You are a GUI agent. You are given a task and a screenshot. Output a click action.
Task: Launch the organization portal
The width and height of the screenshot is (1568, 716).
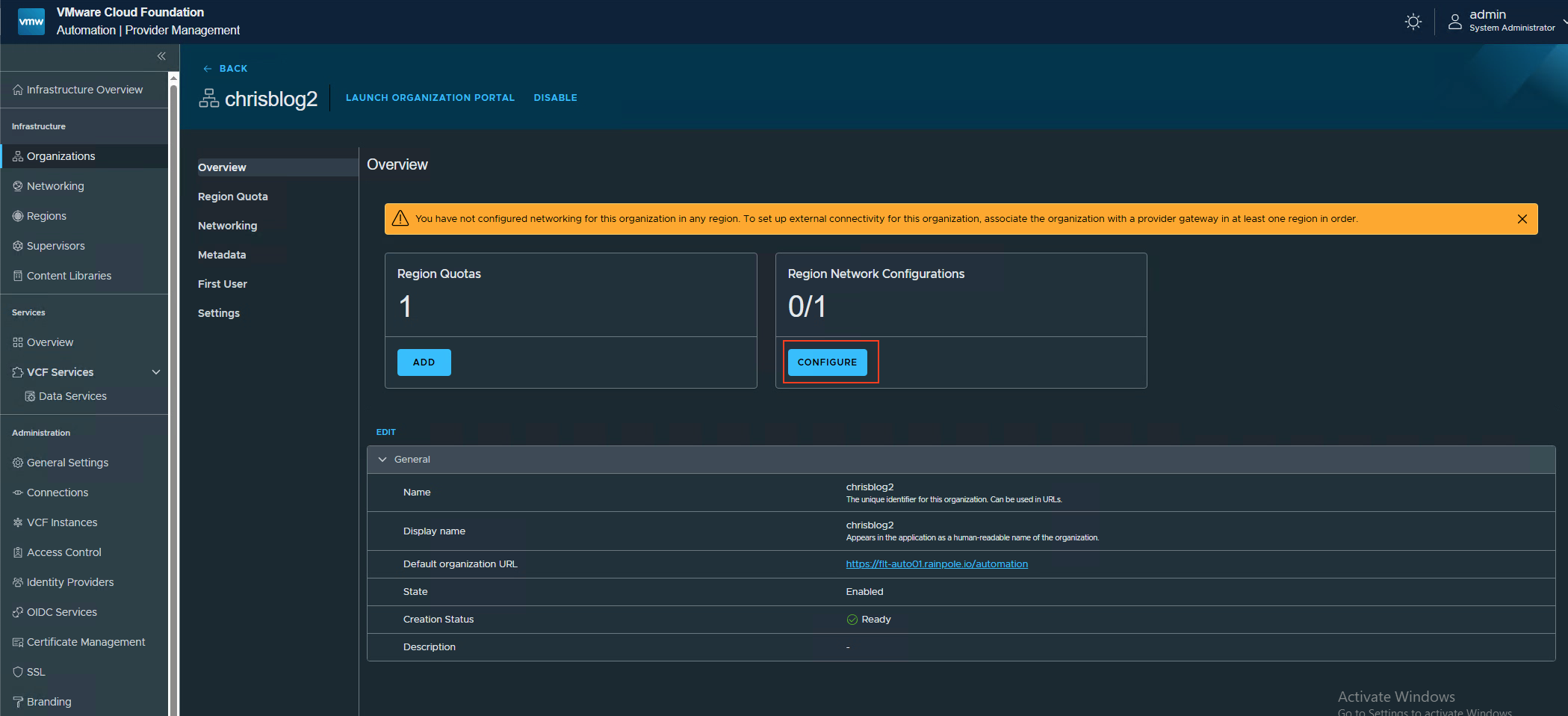(x=430, y=98)
